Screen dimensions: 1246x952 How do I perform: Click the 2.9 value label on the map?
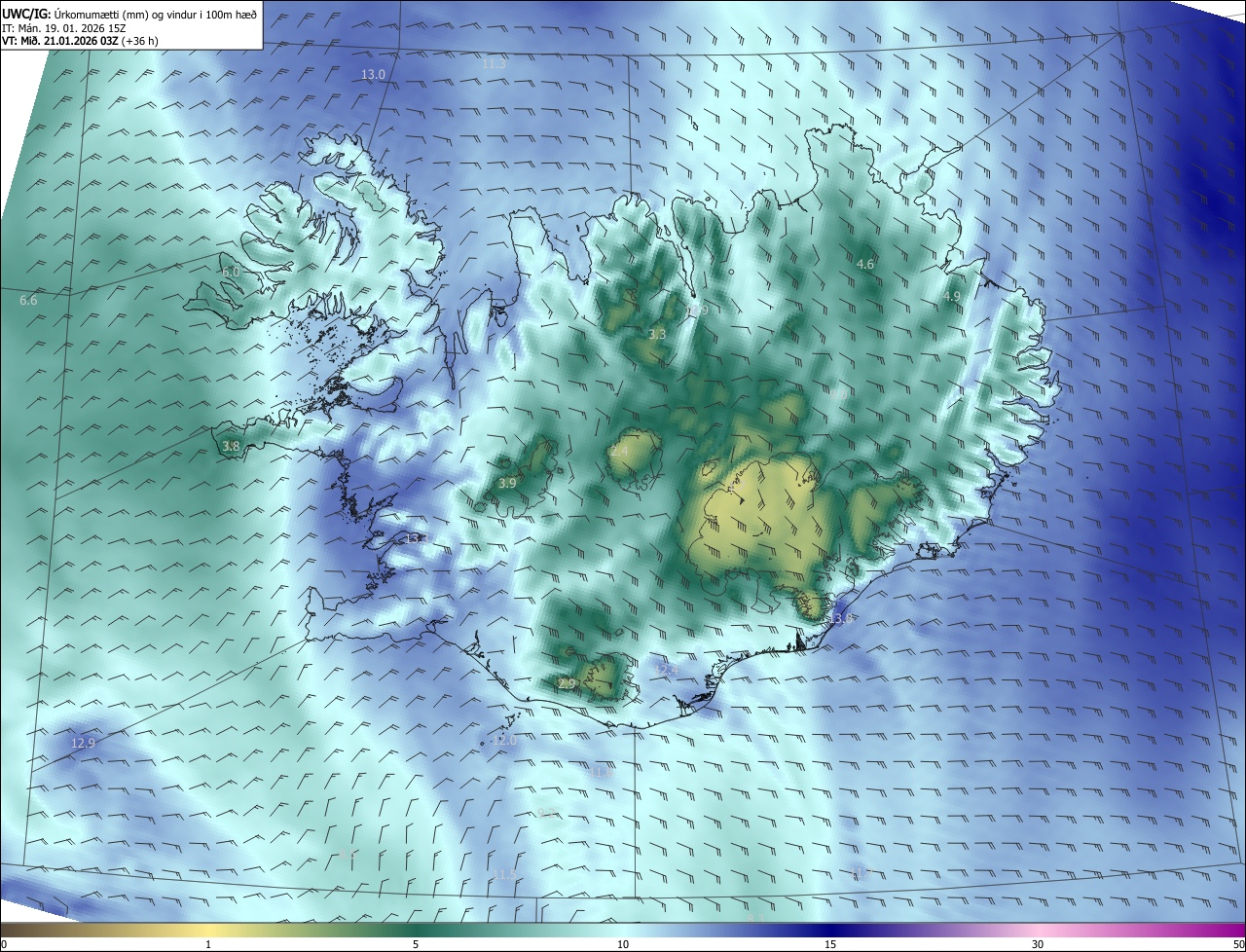(x=568, y=685)
